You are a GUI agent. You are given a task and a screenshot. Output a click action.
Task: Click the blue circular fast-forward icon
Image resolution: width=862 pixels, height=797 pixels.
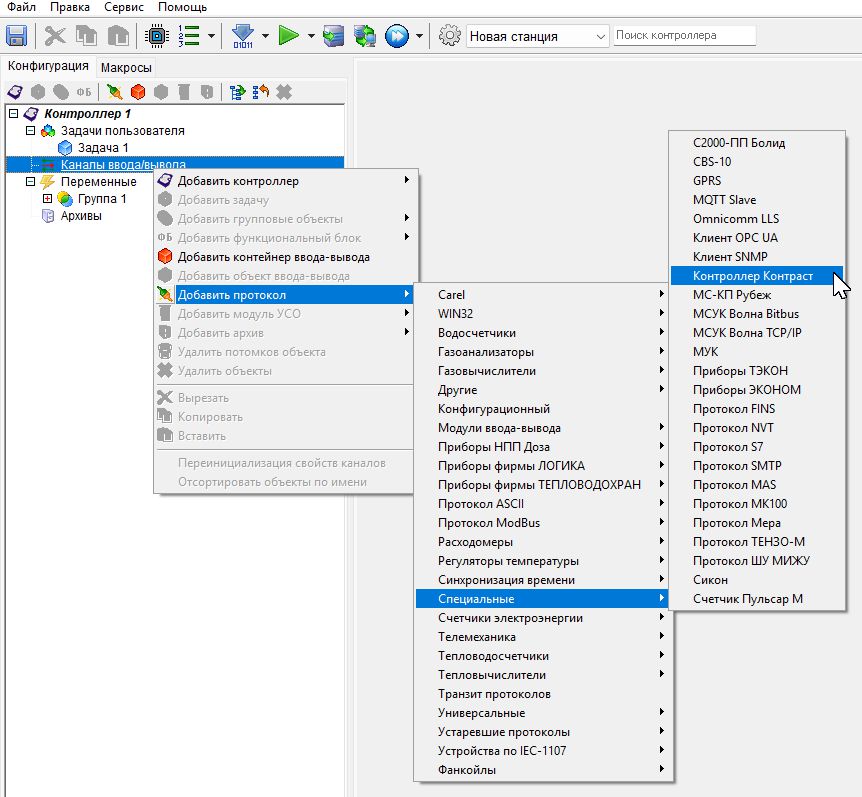[397, 36]
